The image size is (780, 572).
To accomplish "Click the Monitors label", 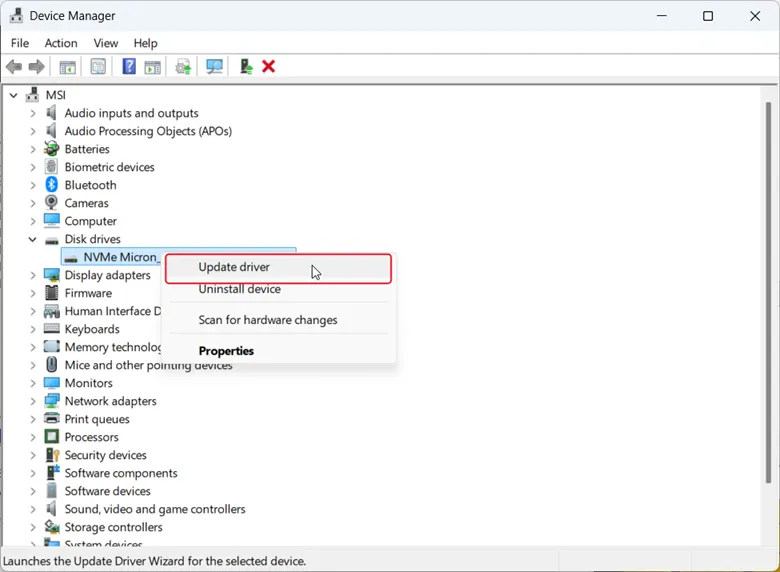I will point(89,383).
